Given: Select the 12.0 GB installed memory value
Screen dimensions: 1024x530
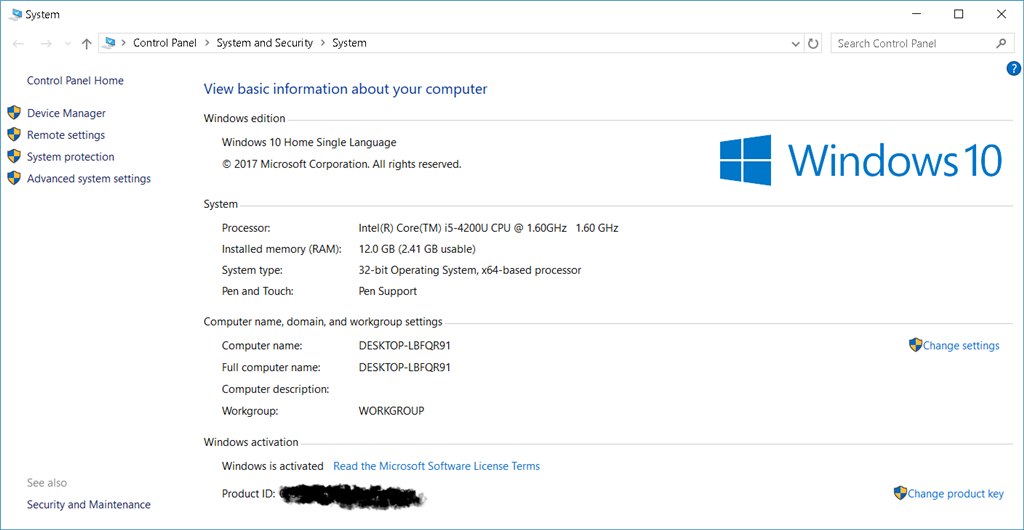Looking at the screenshot, I should tap(417, 249).
